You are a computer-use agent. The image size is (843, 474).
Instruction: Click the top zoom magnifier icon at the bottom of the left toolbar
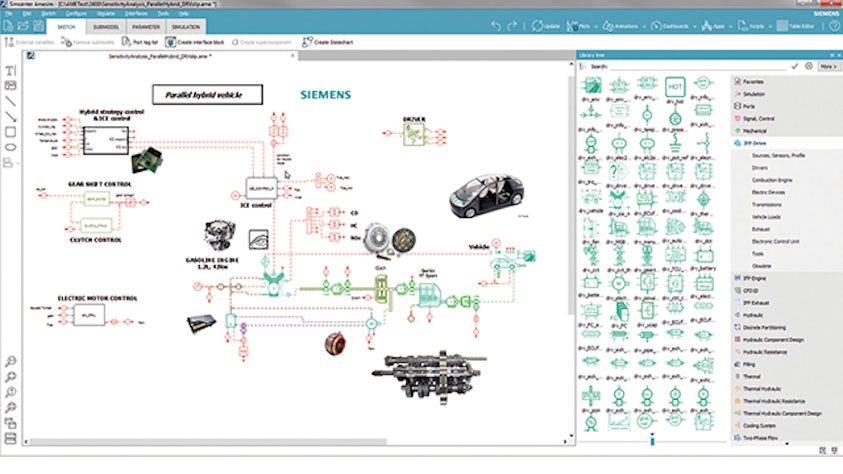pyautogui.click(x=10, y=361)
